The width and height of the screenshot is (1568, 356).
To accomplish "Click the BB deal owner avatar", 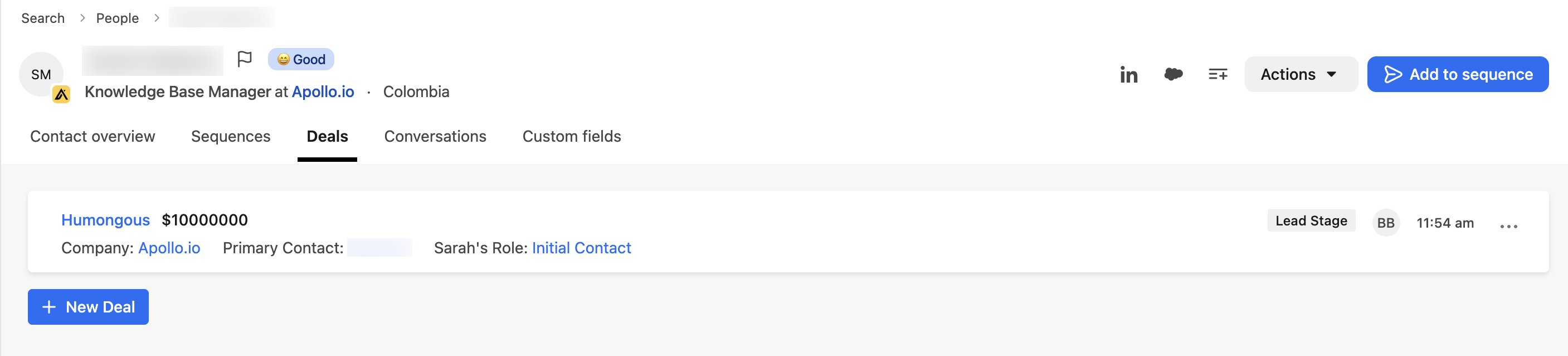I will (1386, 223).
